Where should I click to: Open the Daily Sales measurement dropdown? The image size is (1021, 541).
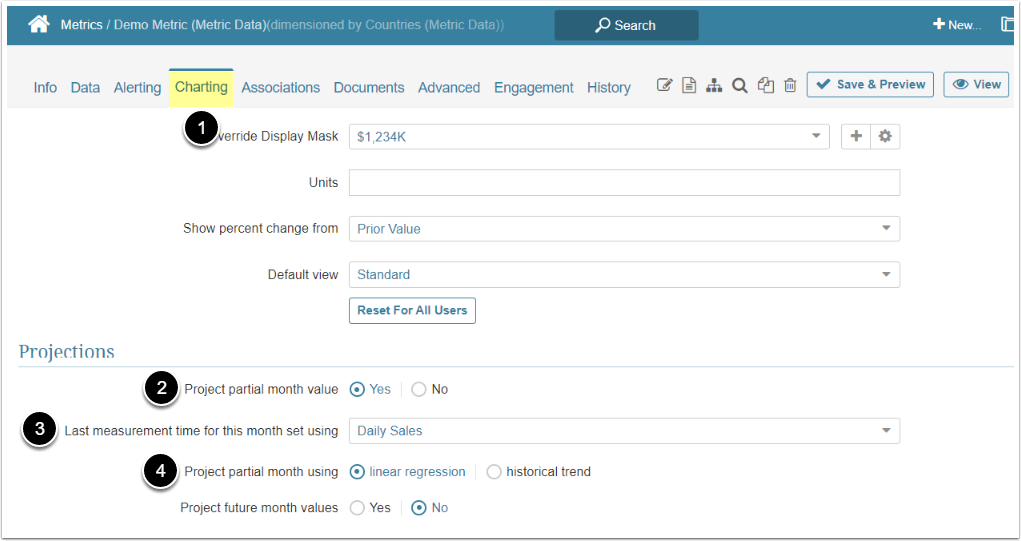click(624, 431)
